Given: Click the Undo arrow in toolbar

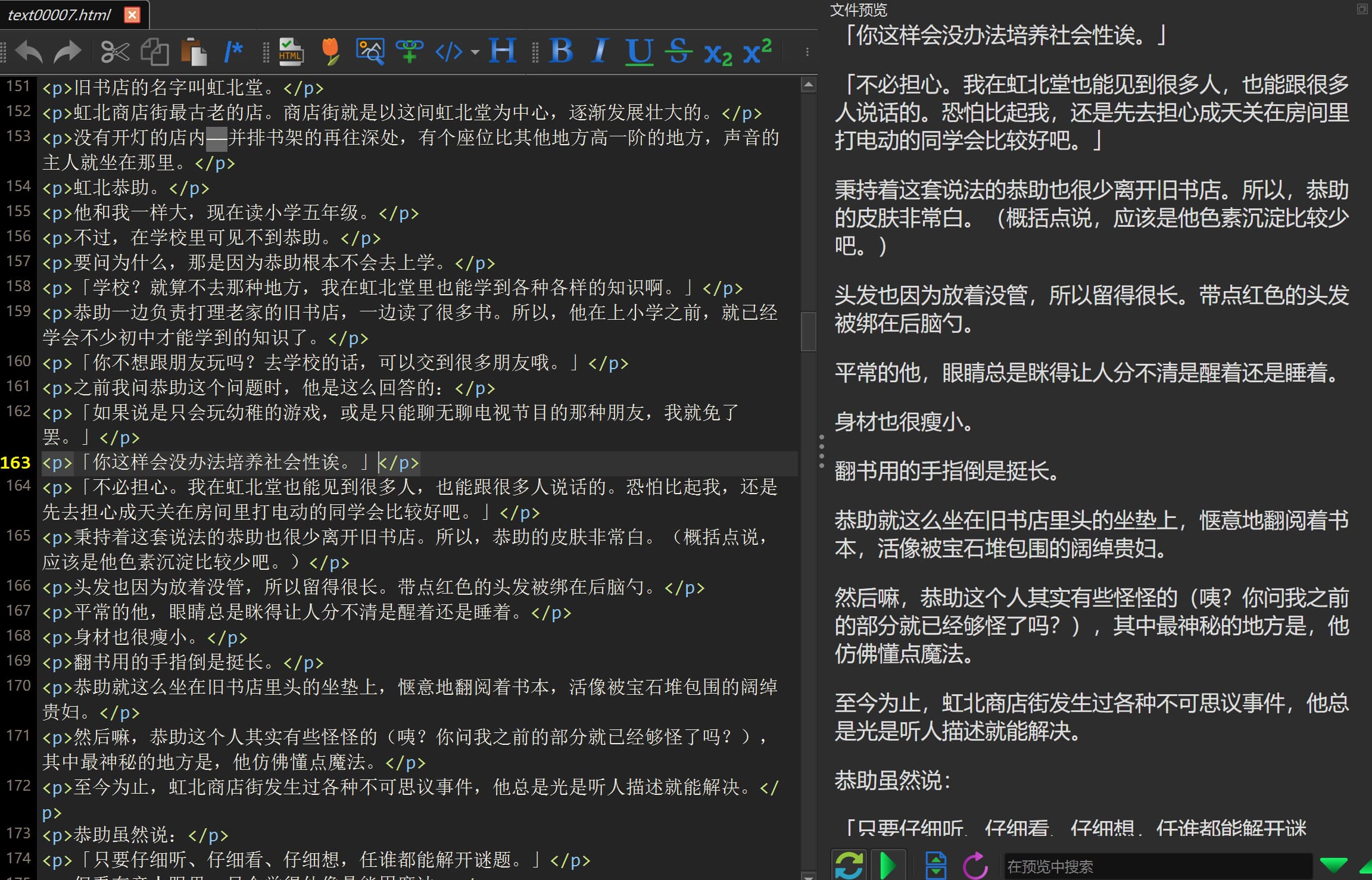Looking at the screenshot, I should tap(29, 52).
